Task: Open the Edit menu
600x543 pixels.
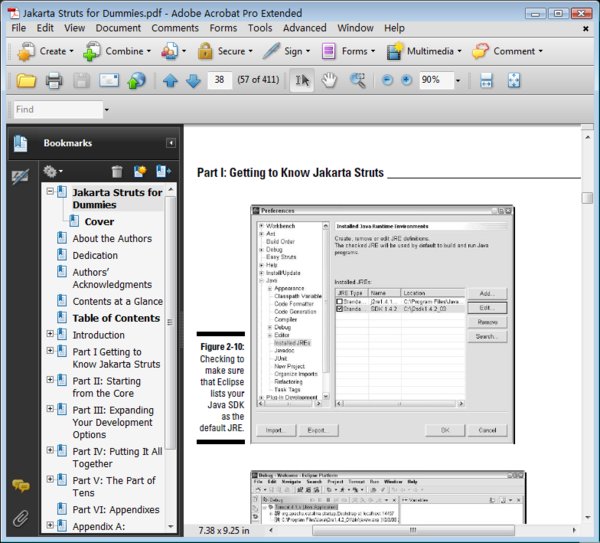Action: click(x=45, y=28)
